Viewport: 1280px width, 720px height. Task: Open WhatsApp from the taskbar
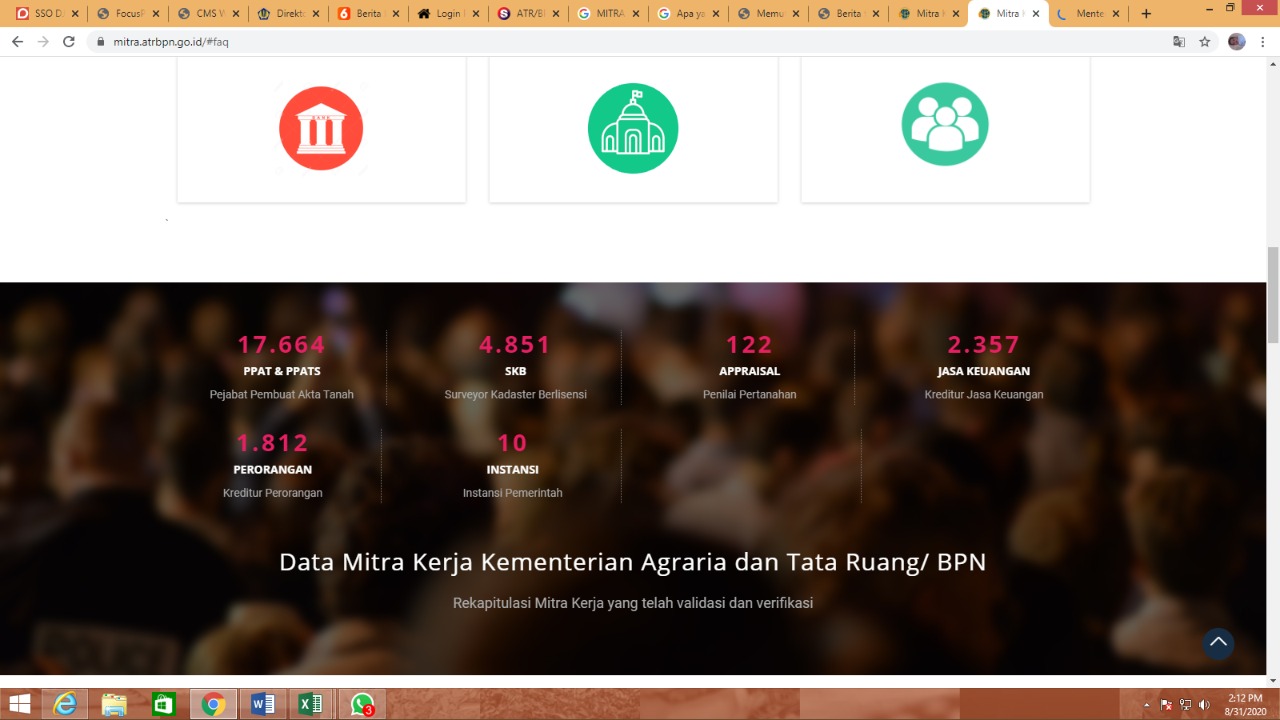coord(362,704)
